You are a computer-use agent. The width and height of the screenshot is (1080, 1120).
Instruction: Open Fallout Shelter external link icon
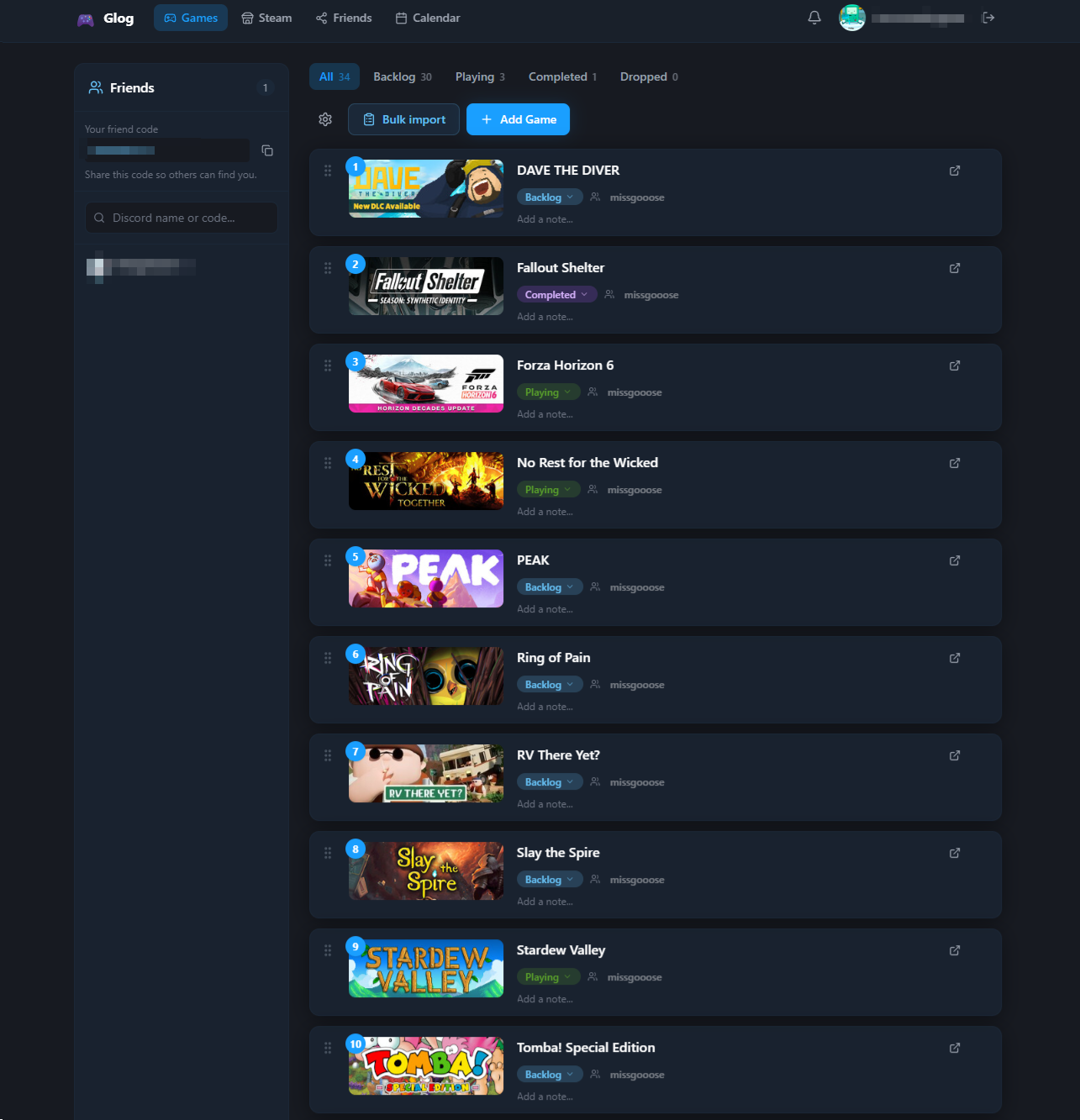coord(955,268)
